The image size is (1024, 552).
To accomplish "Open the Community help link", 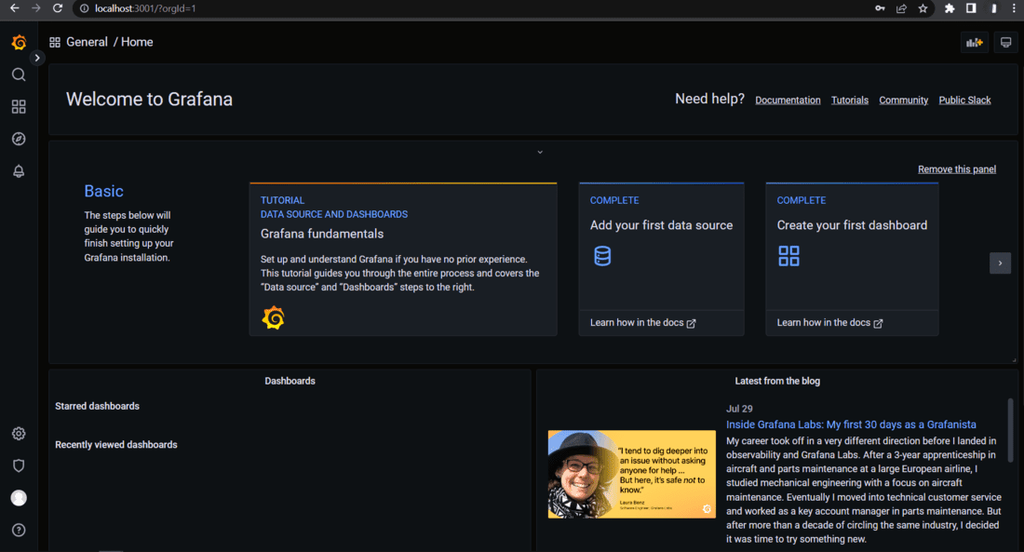I will point(903,100).
